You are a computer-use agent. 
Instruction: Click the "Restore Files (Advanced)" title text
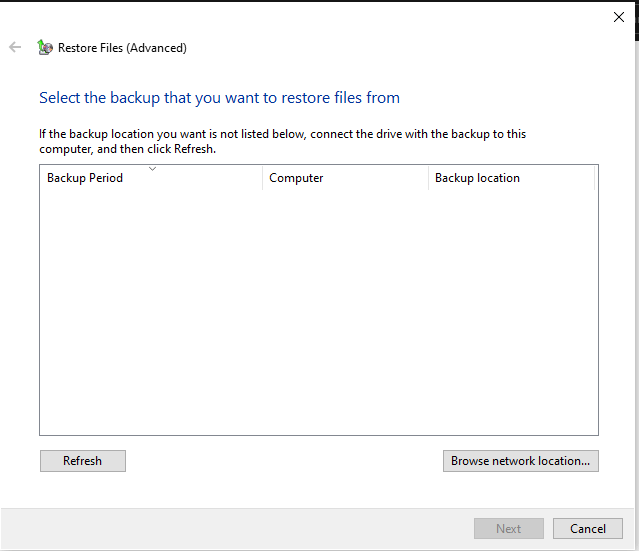coord(122,48)
